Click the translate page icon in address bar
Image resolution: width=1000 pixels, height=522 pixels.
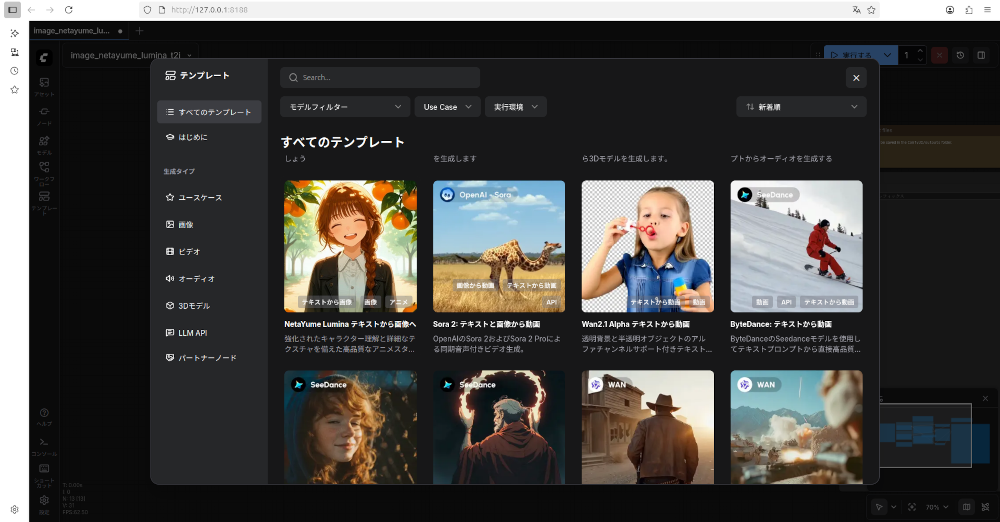(857, 10)
